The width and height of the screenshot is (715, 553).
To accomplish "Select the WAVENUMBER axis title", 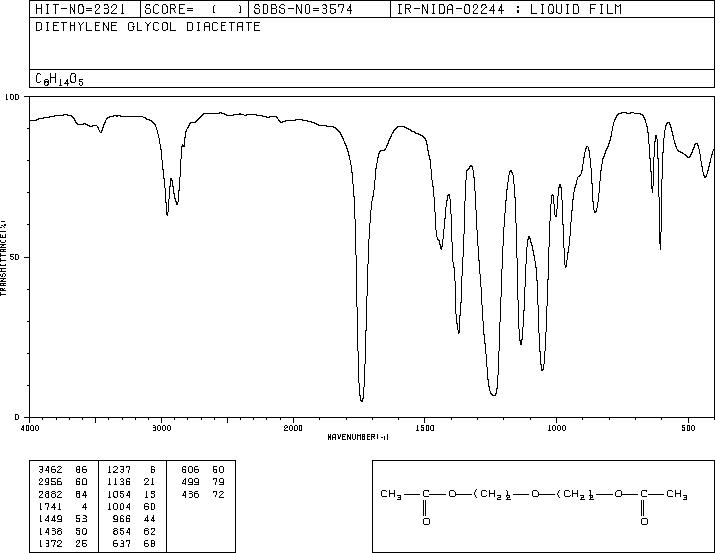I will point(358,437).
